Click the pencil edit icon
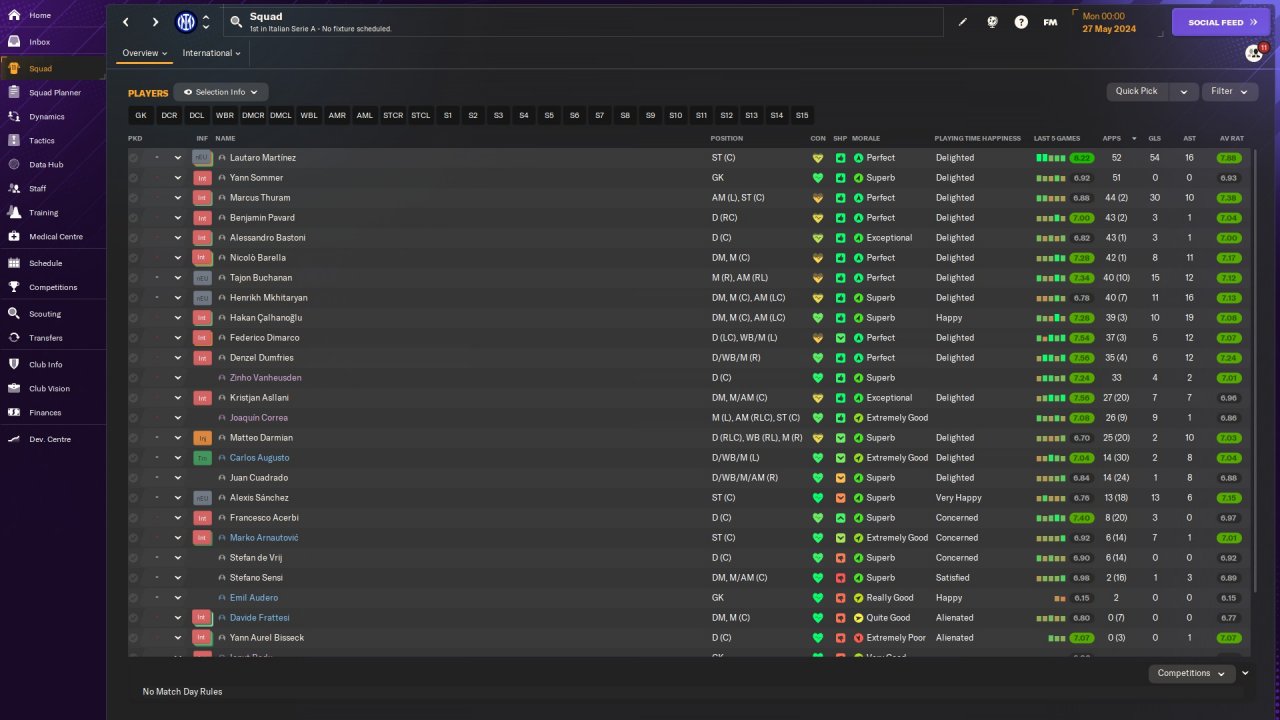The height and width of the screenshot is (720, 1280). [x=963, y=22]
